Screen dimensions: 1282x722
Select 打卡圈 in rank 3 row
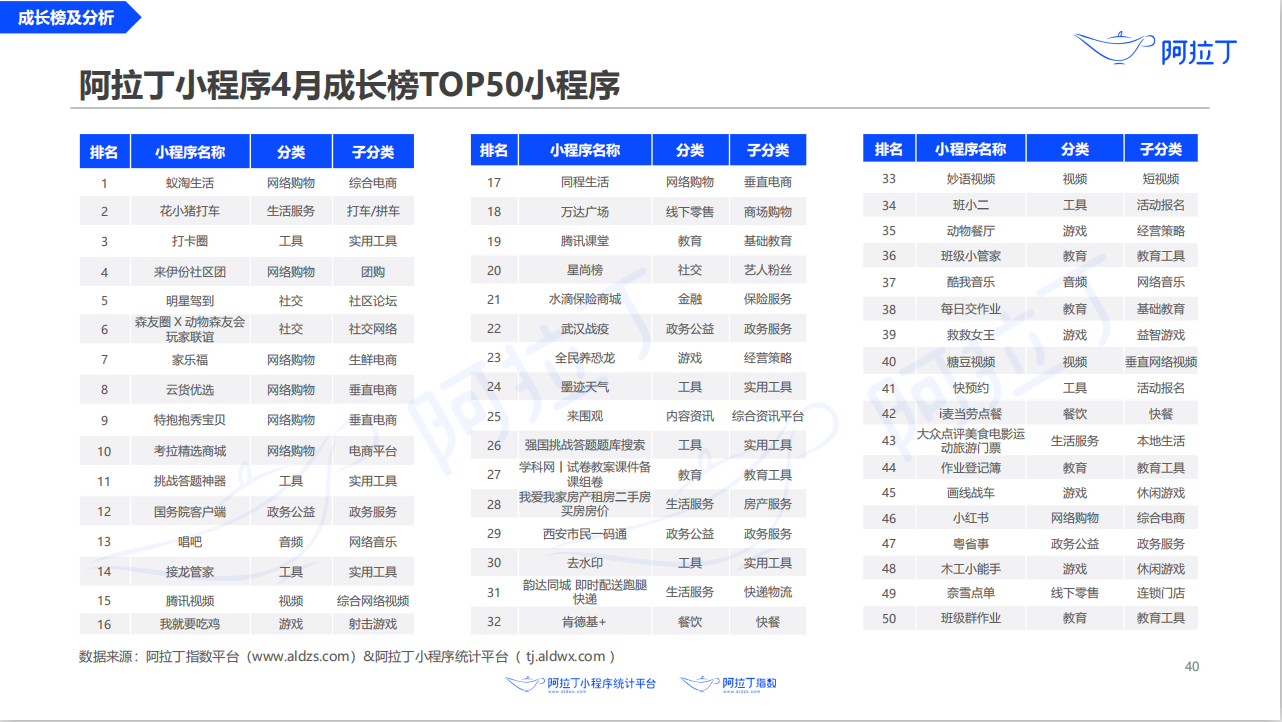coord(190,241)
